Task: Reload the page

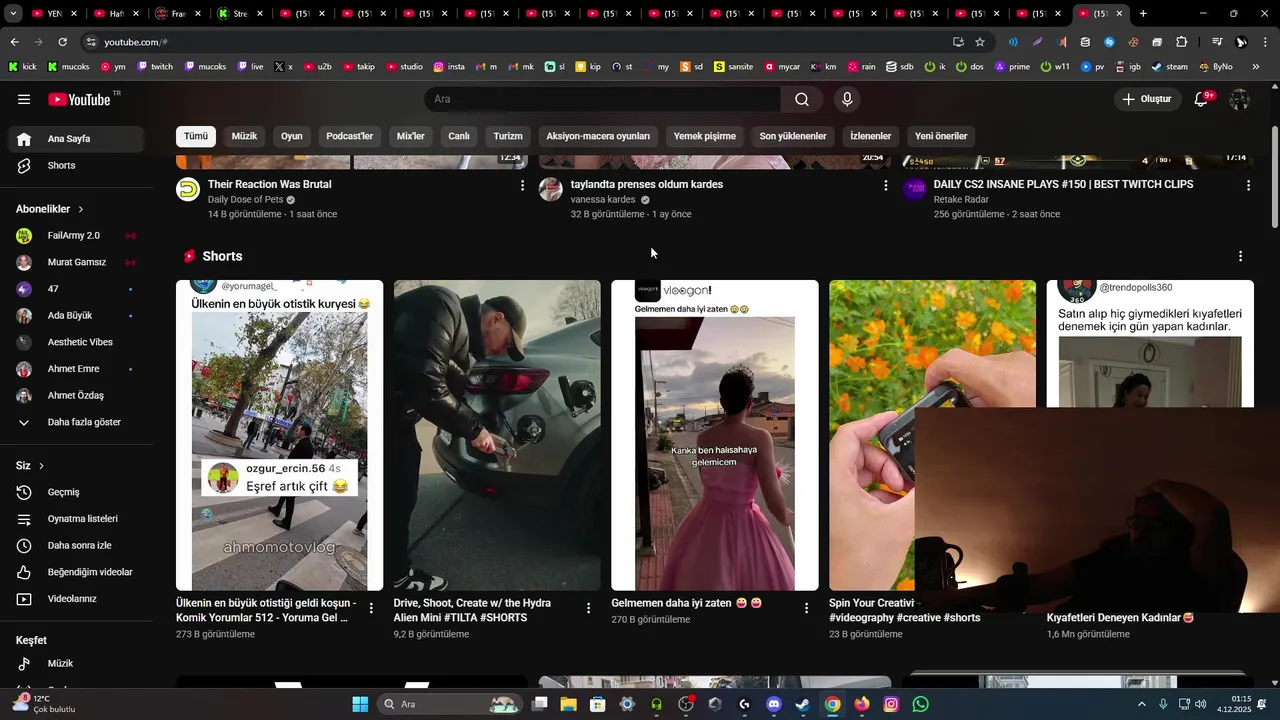Action: click(62, 42)
